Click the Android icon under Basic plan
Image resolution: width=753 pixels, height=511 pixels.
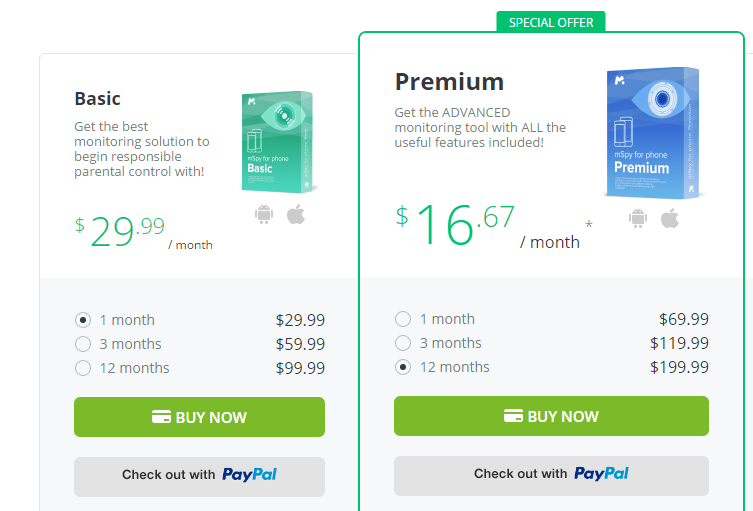[264, 214]
